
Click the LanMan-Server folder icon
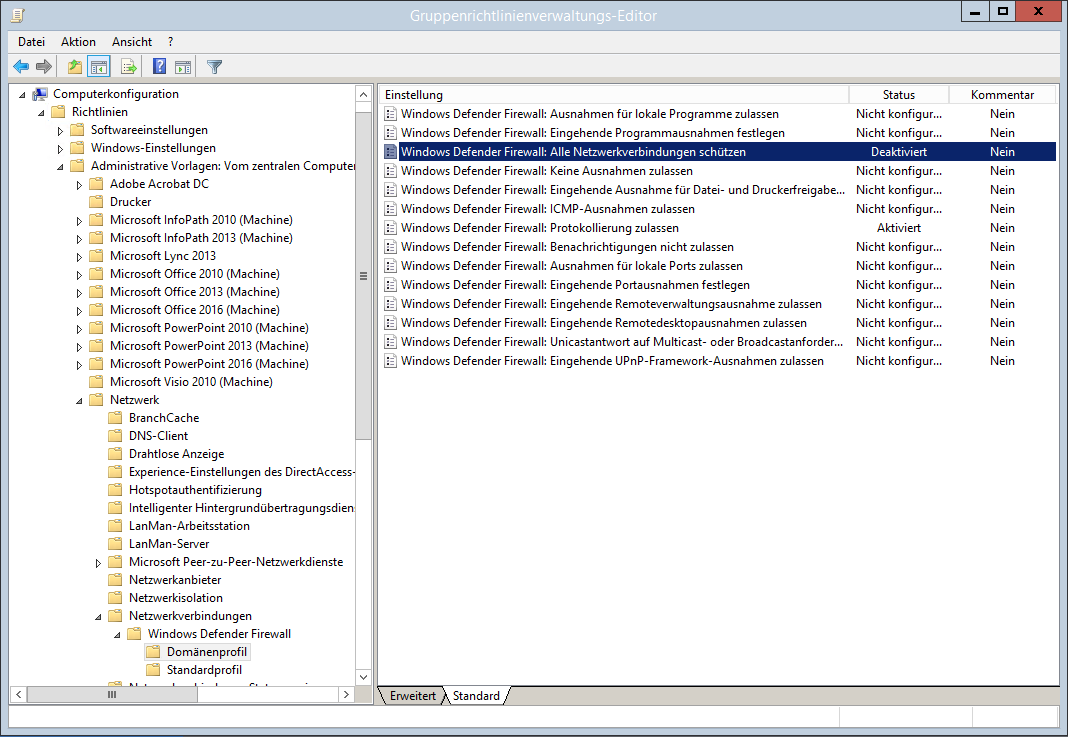point(116,544)
